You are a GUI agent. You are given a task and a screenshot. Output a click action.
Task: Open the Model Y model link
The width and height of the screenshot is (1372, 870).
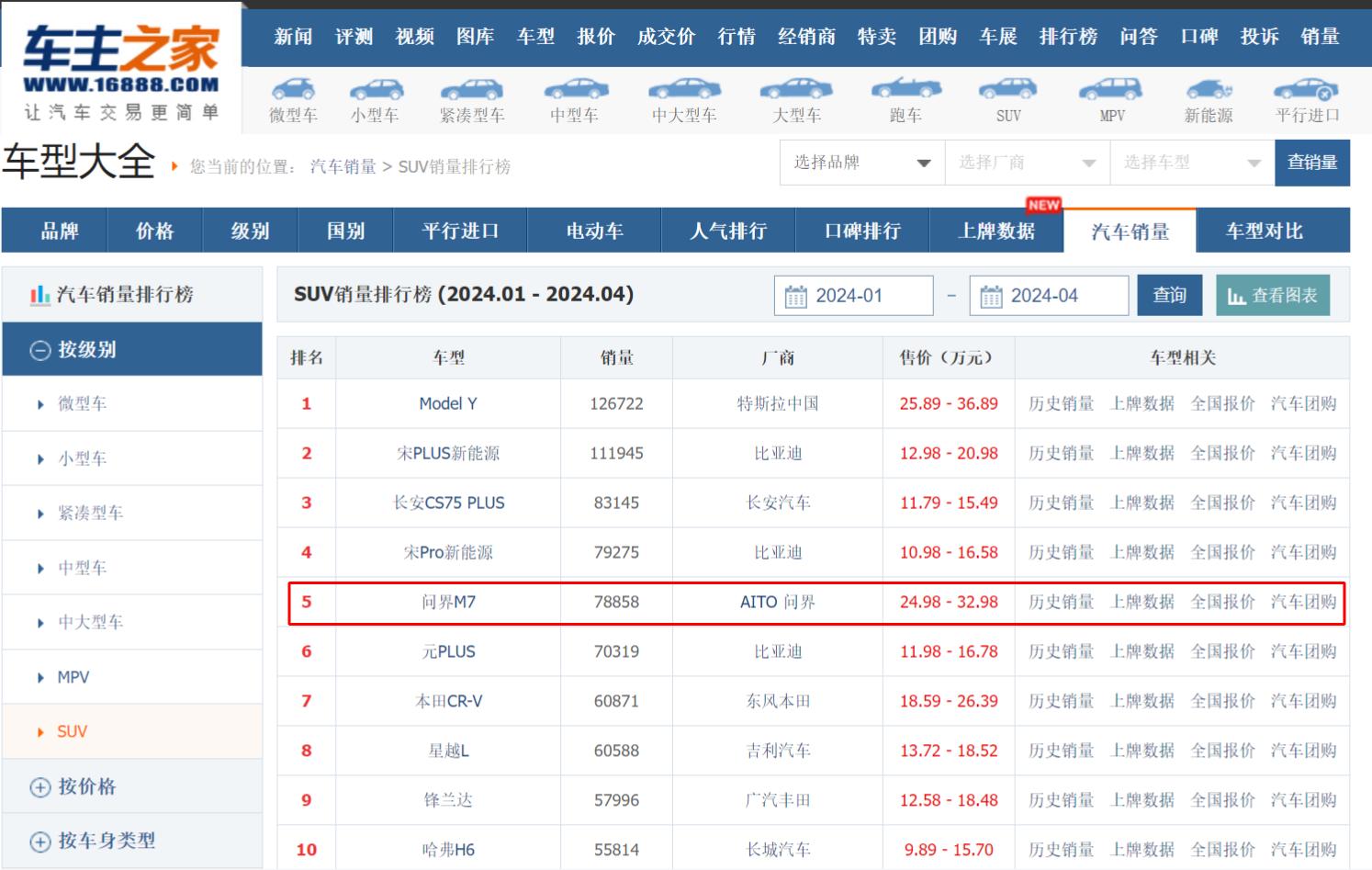coord(448,403)
